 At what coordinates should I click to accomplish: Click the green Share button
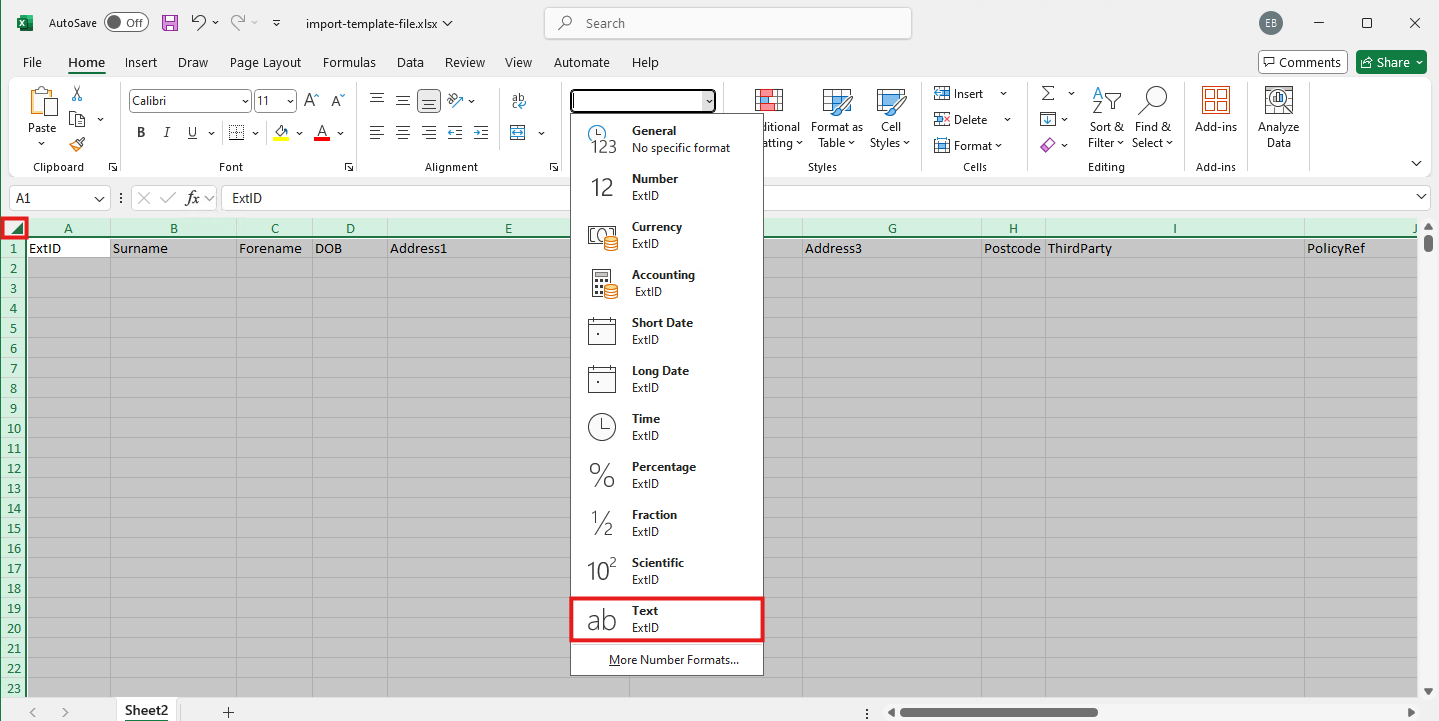coord(1391,62)
